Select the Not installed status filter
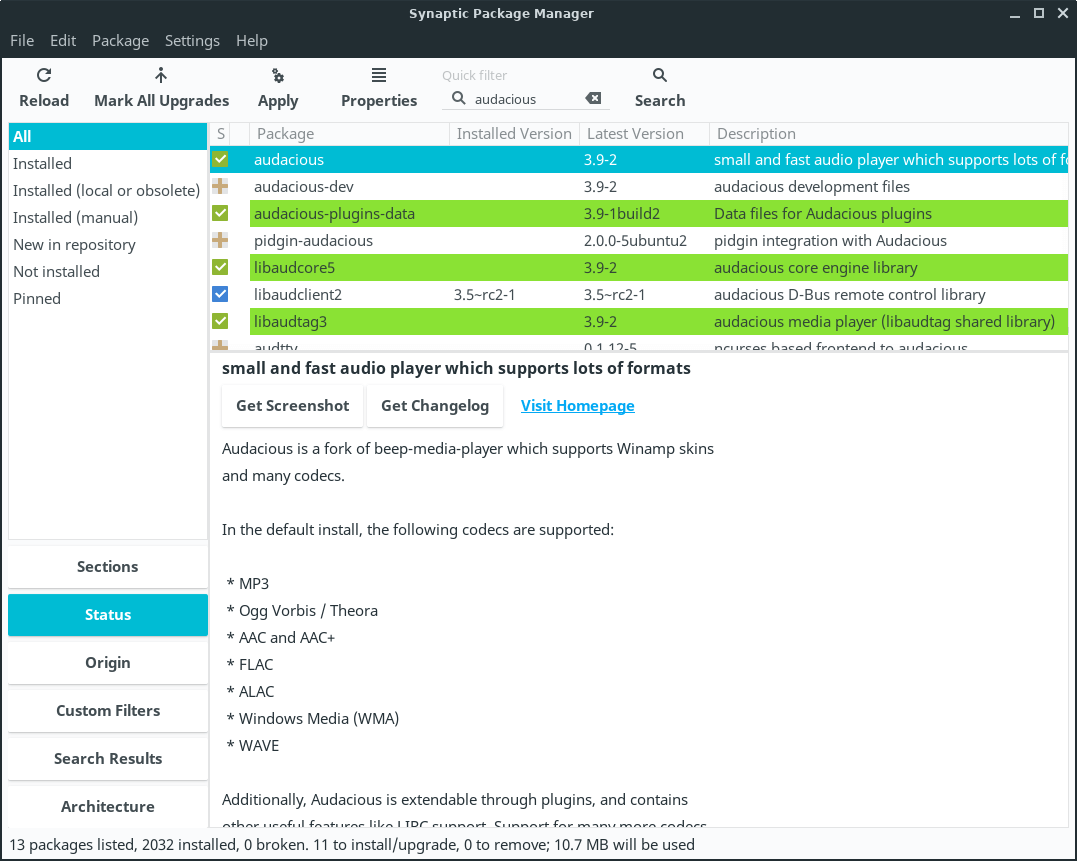 (56, 272)
